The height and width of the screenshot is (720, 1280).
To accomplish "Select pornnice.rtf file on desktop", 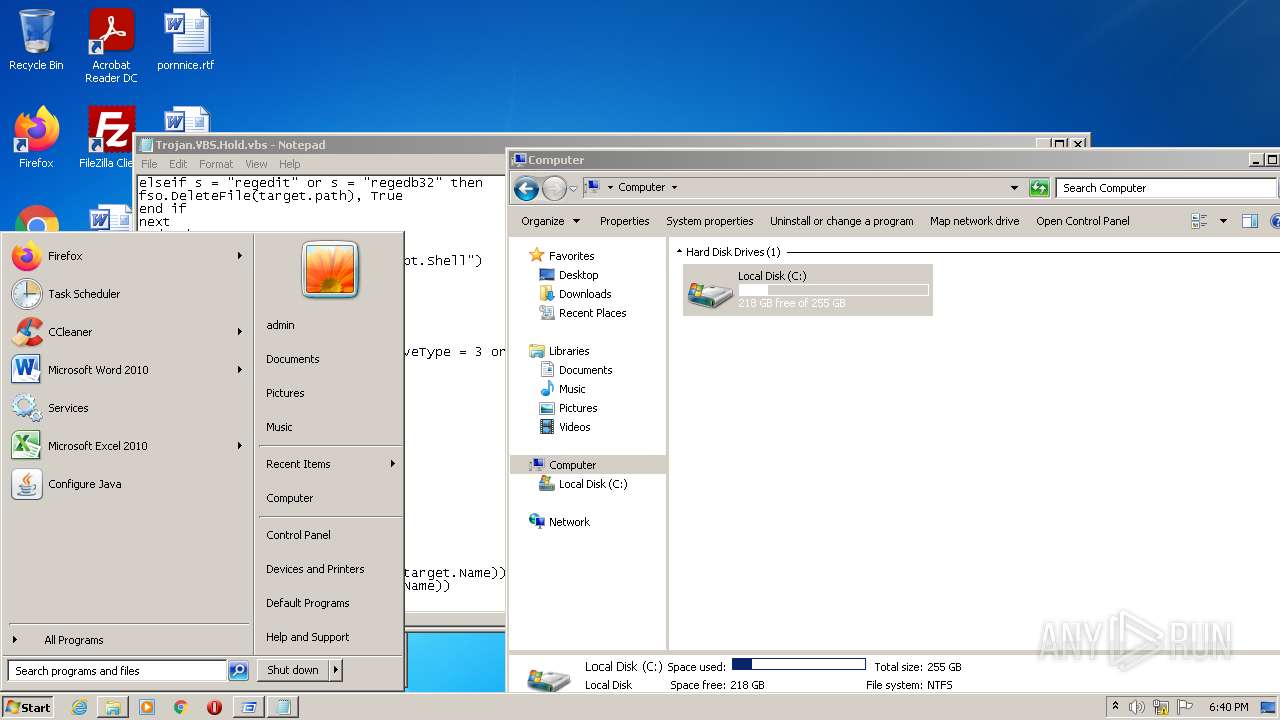I will tap(186, 41).
